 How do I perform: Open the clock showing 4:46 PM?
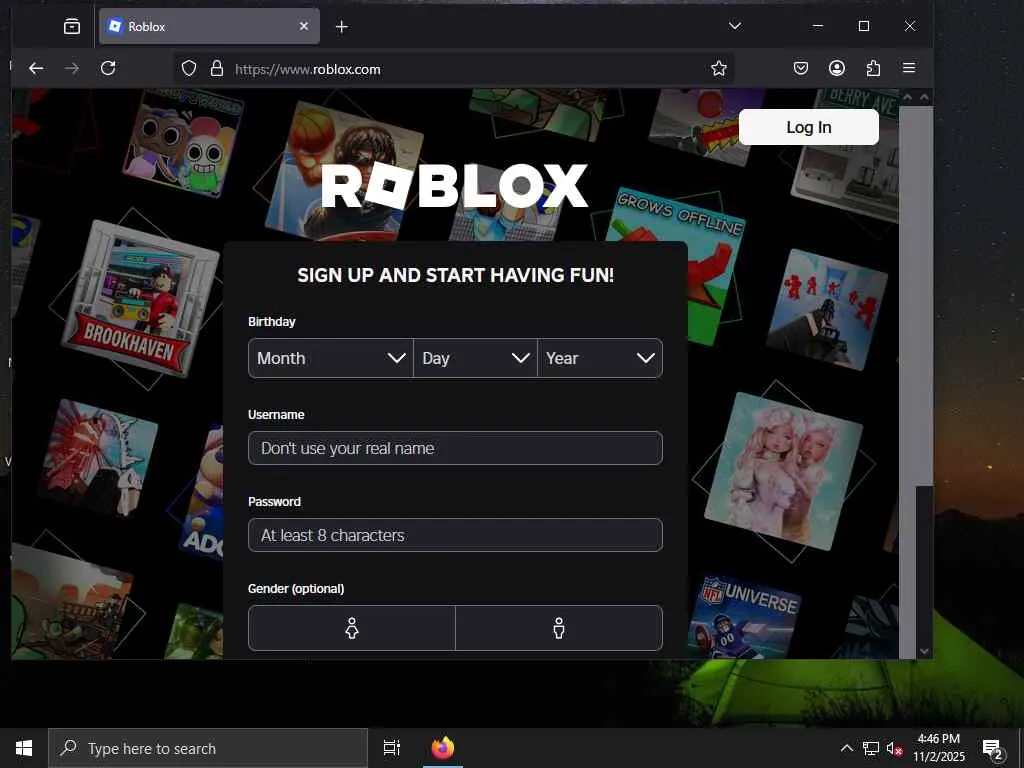tap(938, 748)
